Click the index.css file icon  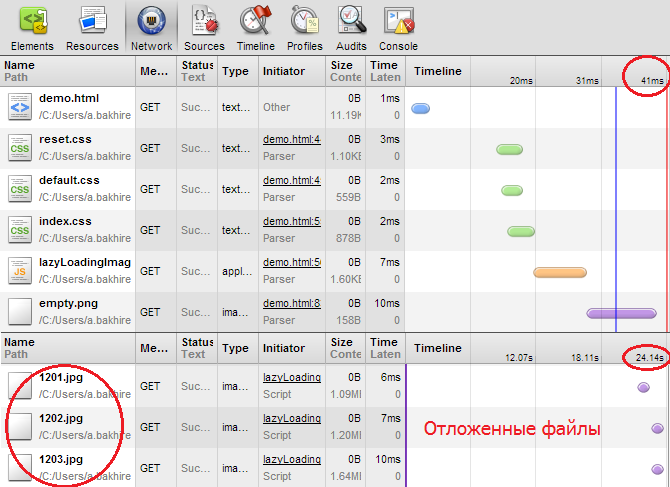[x=20, y=230]
